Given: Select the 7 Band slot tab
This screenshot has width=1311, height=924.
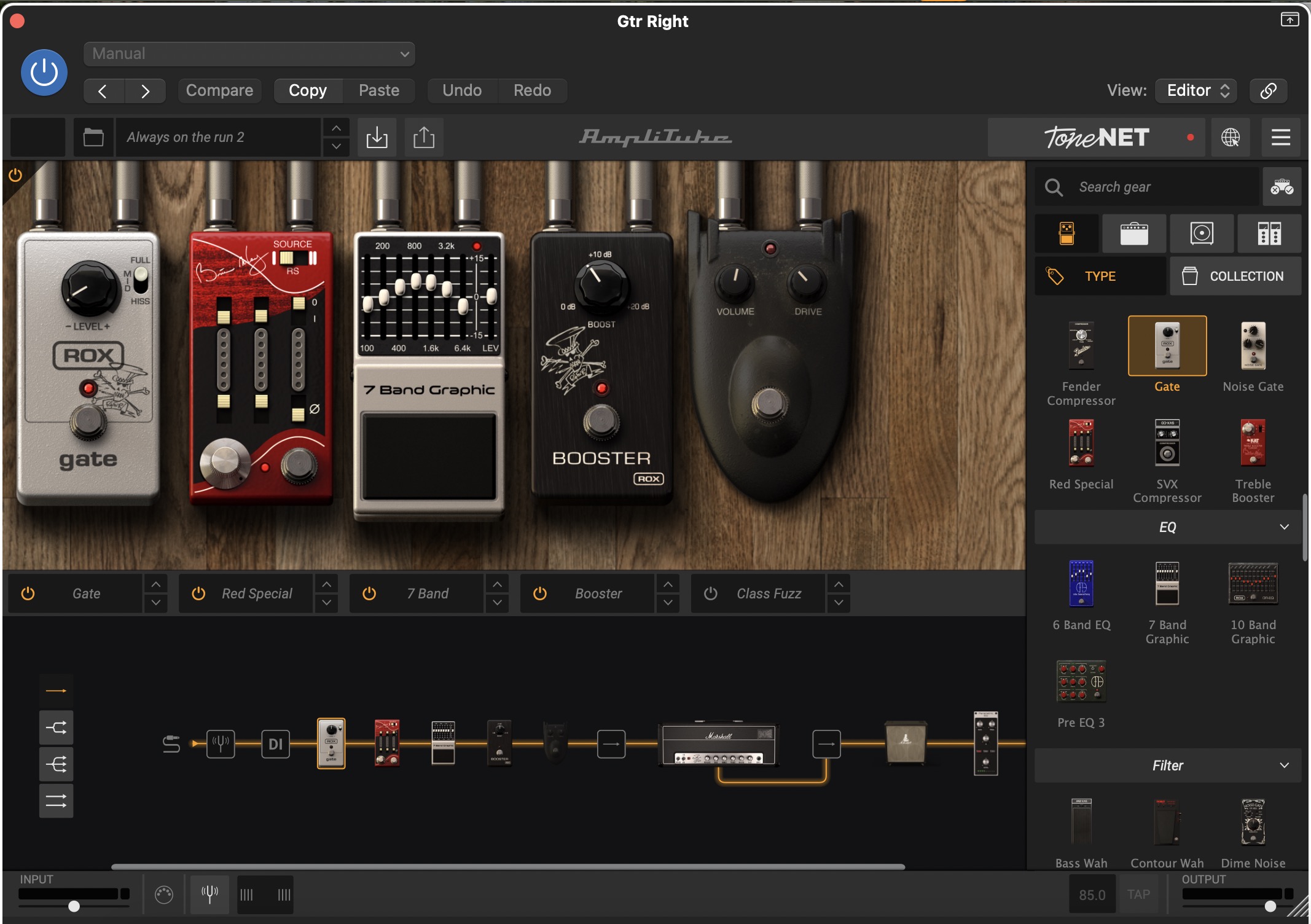Looking at the screenshot, I should point(428,593).
